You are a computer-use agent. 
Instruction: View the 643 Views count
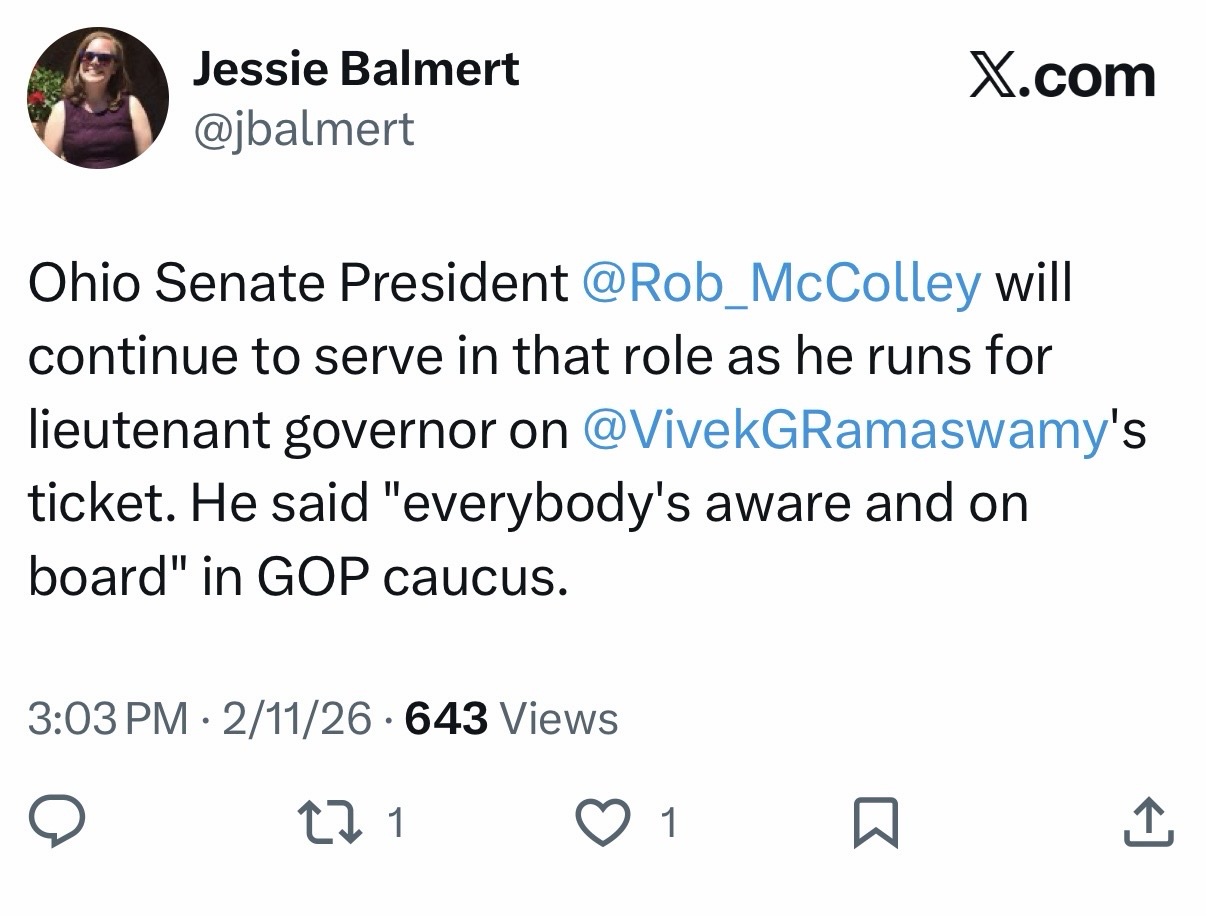(511, 718)
